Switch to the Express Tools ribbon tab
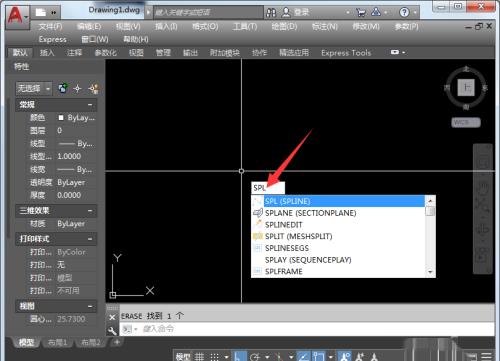Screen dimensions: 500x361 [x=346, y=53]
